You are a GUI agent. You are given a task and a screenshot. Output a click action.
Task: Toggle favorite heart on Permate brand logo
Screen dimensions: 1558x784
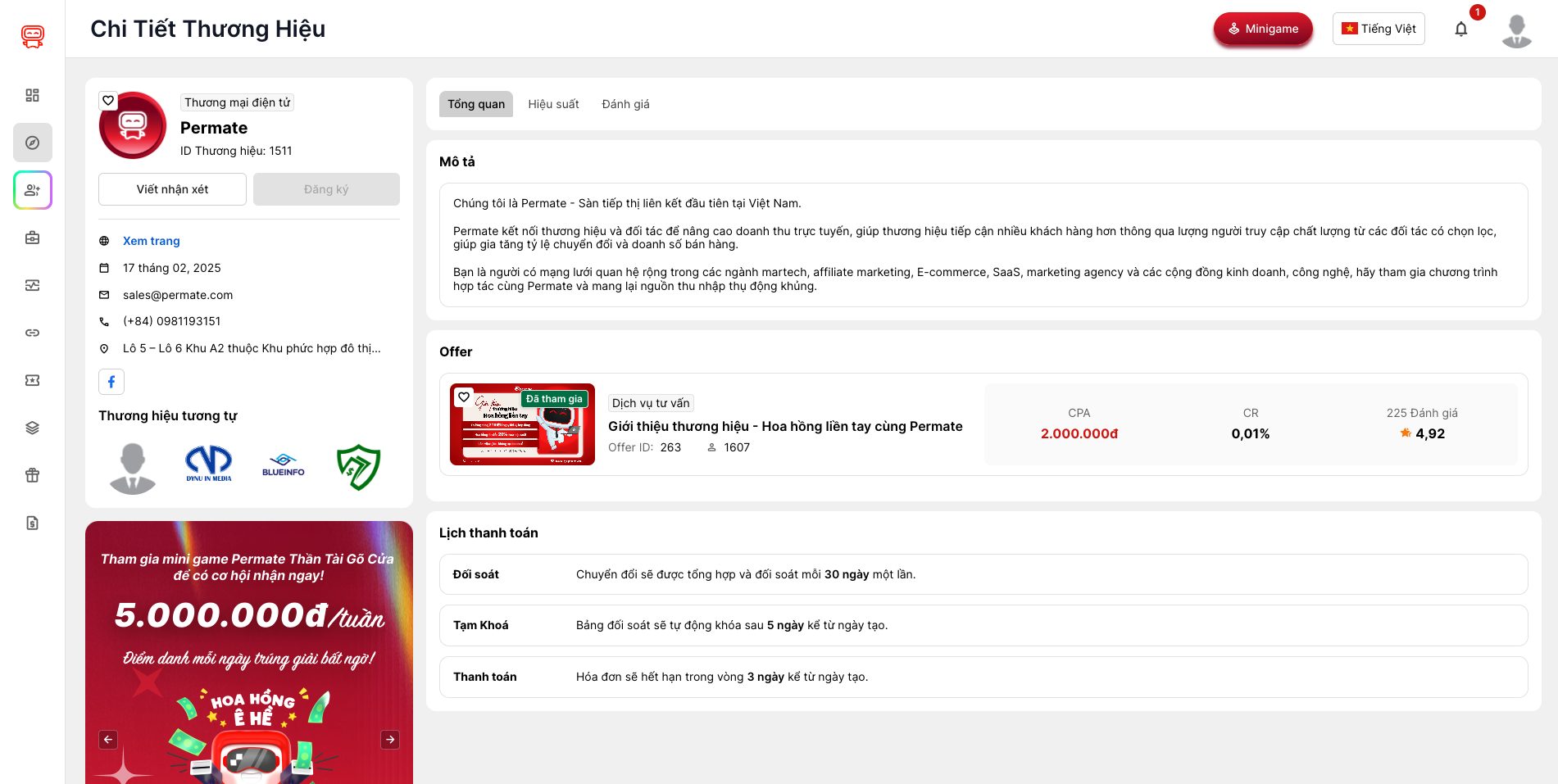[x=108, y=101]
